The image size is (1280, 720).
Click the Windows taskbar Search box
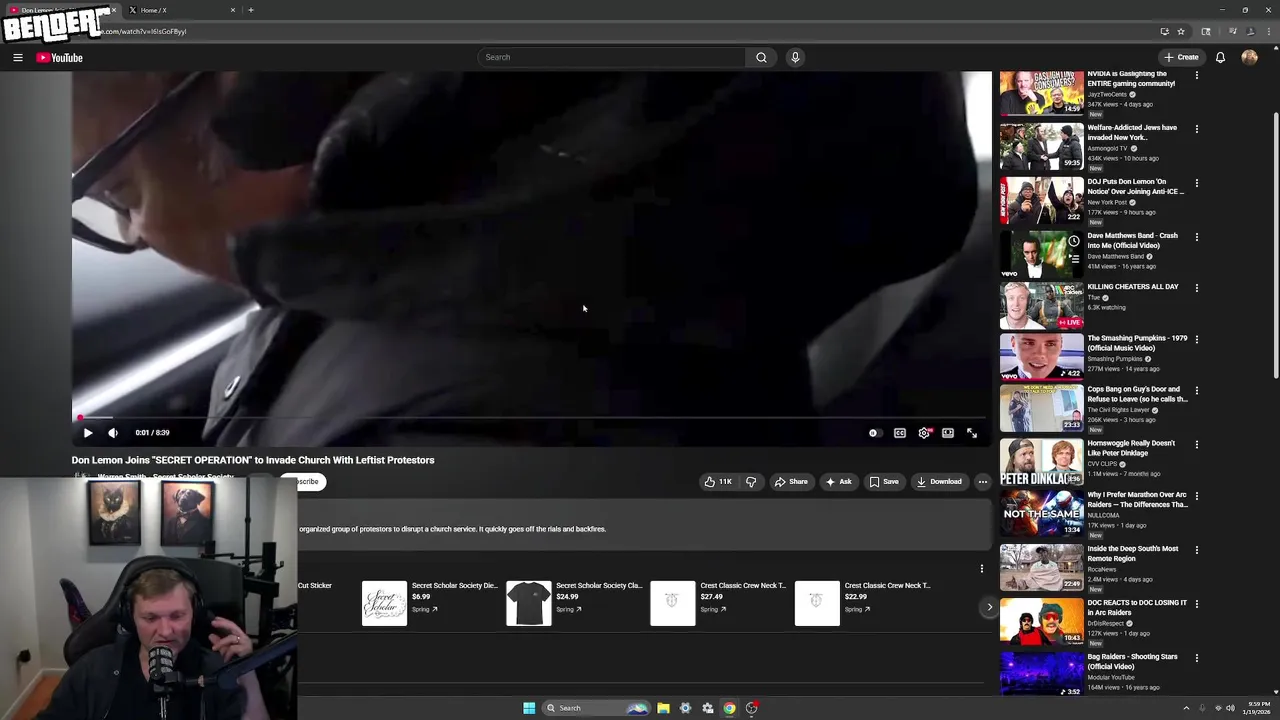(x=596, y=708)
